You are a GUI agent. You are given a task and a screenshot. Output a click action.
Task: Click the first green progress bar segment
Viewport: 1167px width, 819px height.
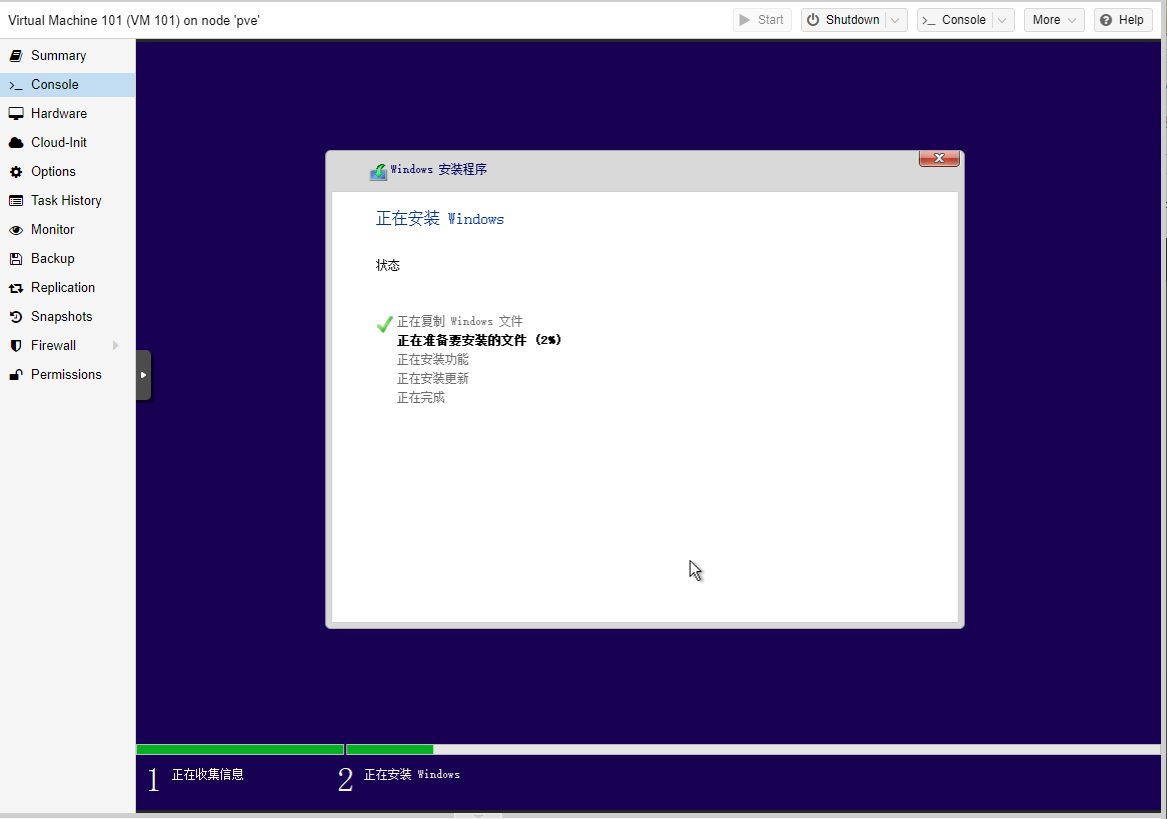(240, 750)
